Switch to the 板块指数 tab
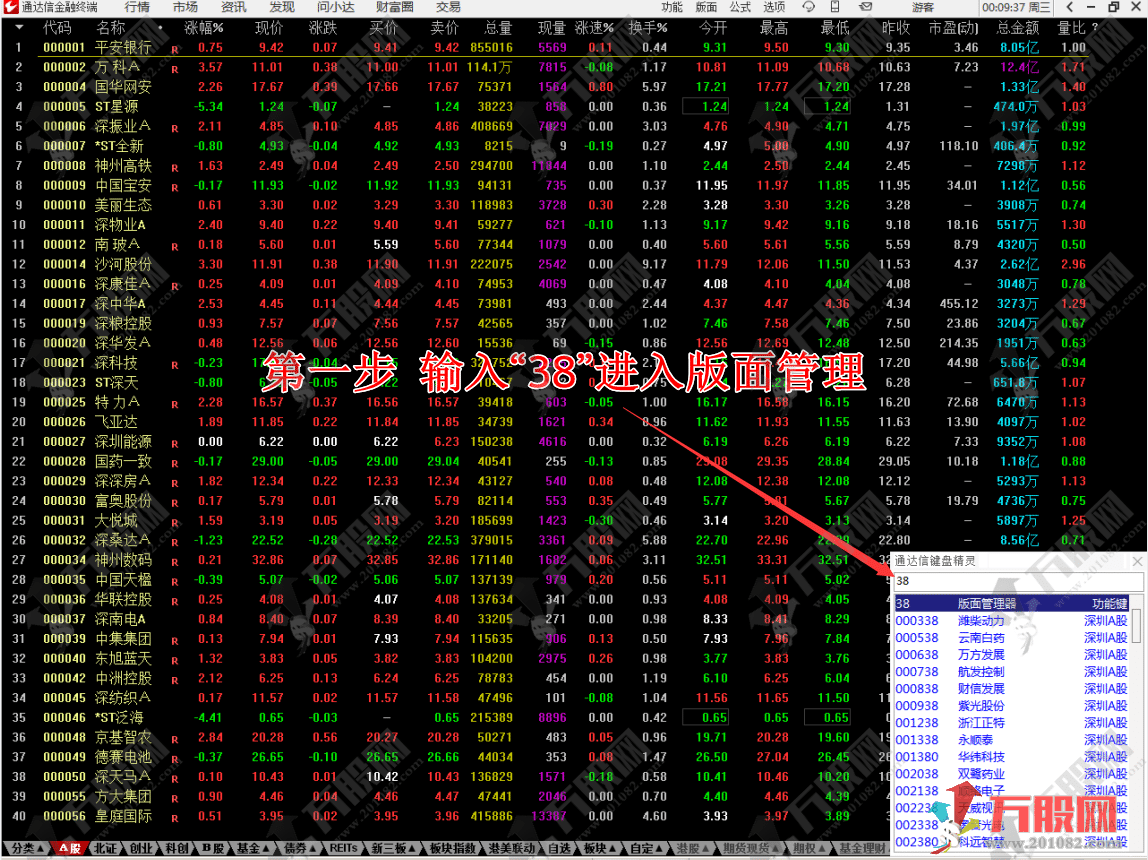The image size is (1148, 860). coord(452,848)
